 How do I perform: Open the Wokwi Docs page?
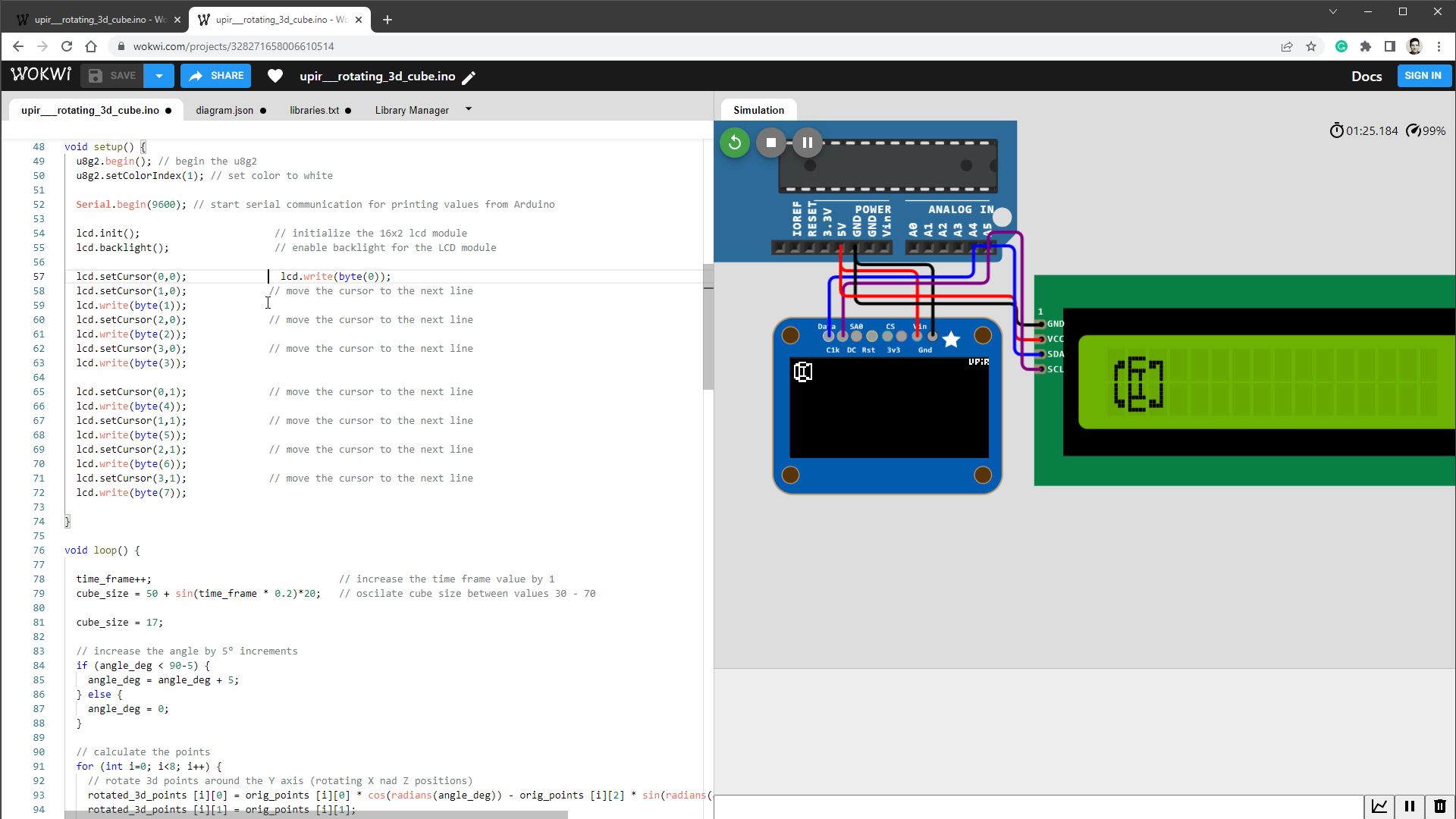click(x=1367, y=76)
